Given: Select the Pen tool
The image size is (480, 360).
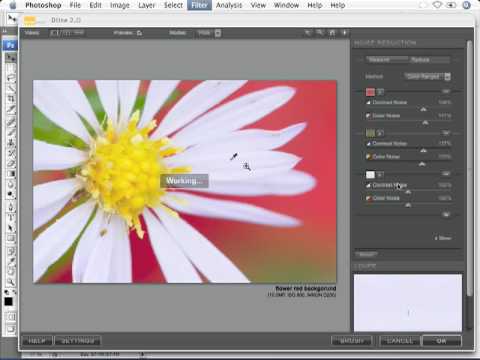Looking at the screenshot, I should pos(11,207).
